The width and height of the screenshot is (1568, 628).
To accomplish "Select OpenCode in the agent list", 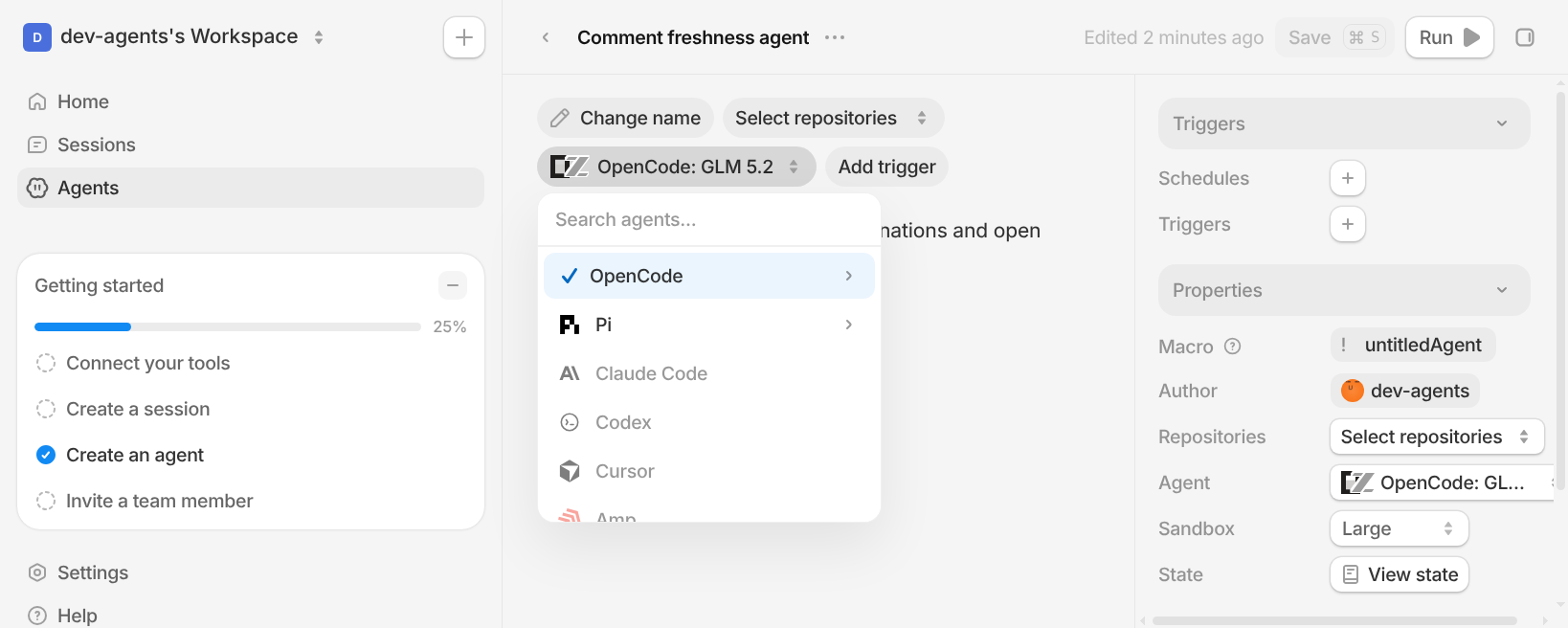I will [x=709, y=276].
